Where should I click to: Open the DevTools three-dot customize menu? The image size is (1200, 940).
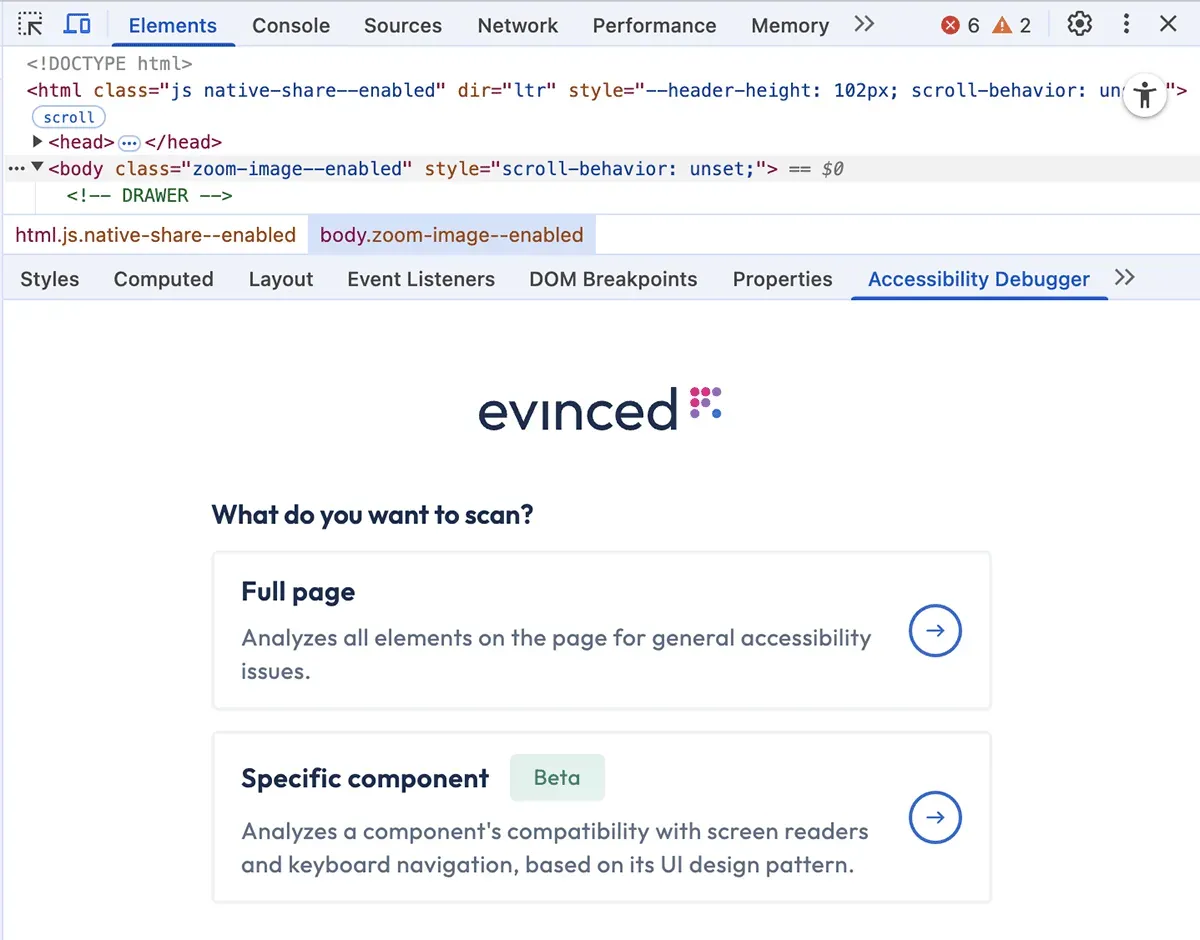(1127, 24)
